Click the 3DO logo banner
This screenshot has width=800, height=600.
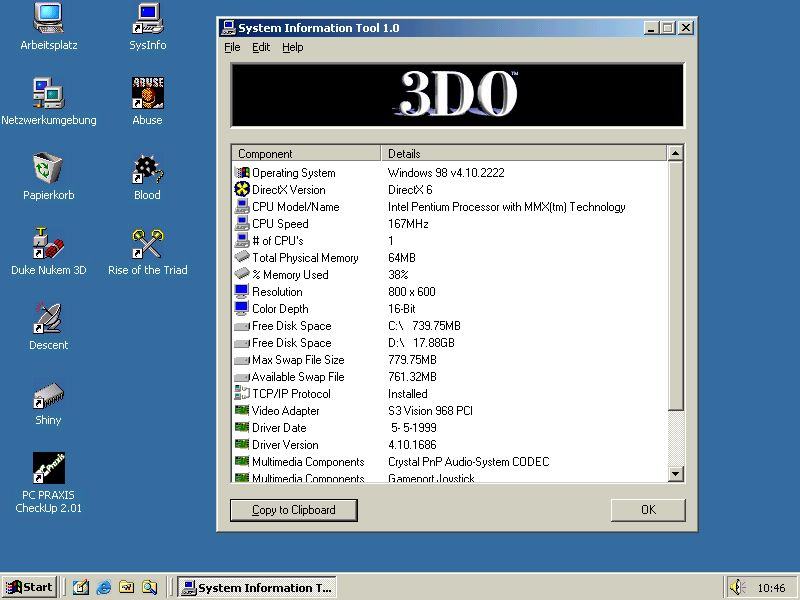457,95
